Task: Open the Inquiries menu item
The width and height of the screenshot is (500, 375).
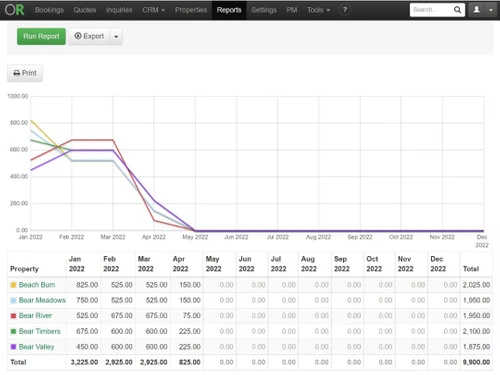Action: click(x=119, y=10)
